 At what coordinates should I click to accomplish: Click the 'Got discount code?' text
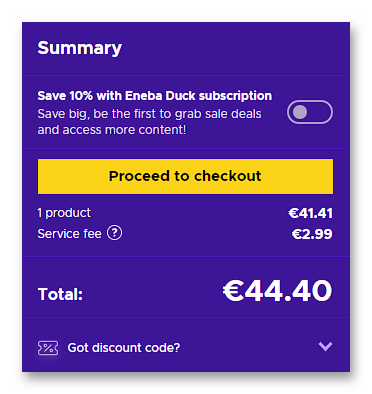(x=124, y=348)
